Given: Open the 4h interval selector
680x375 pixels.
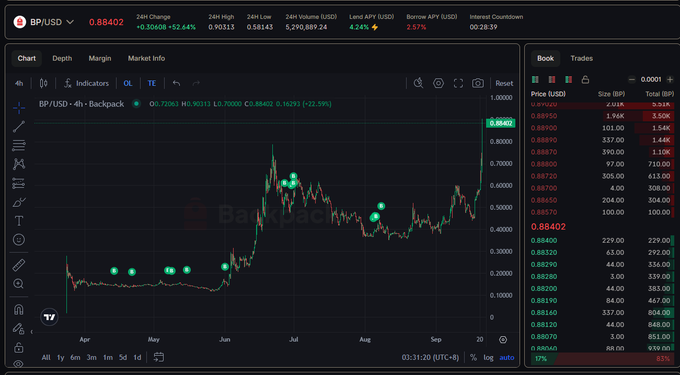Looking at the screenshot, I should click(x=19, y=83).
